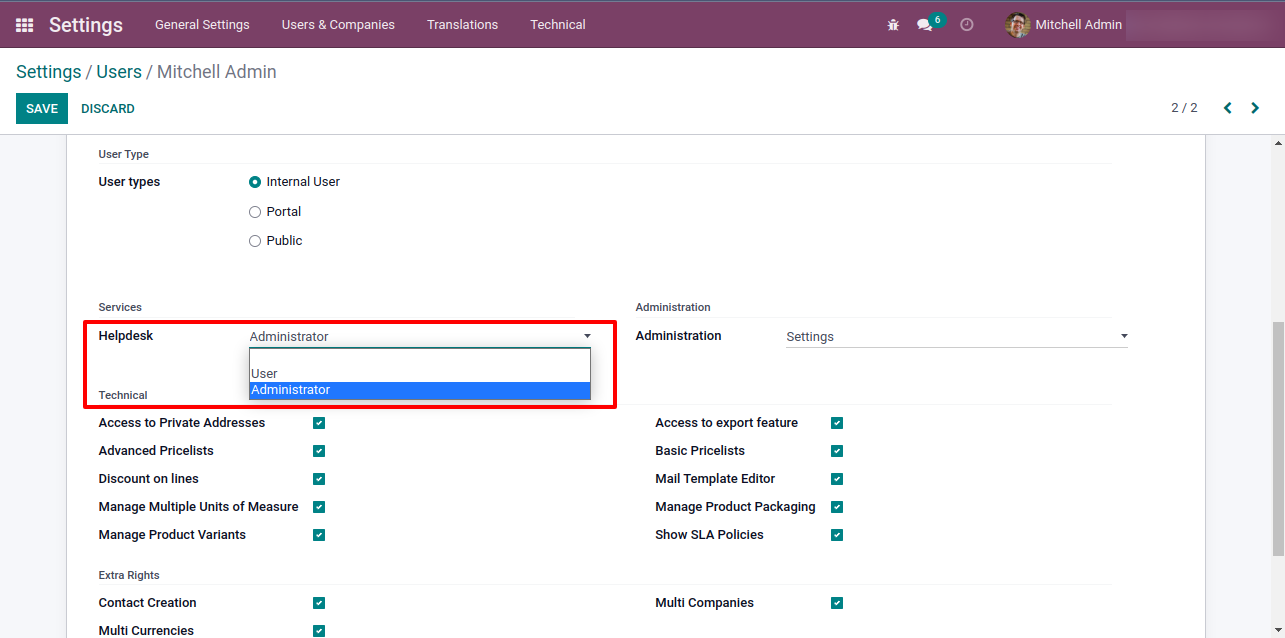Image resolution: width=1285 pixels, height=638 pixels.
Task: Toggle Mail Template Editor checkbox
Action: [x=837, y=479]
